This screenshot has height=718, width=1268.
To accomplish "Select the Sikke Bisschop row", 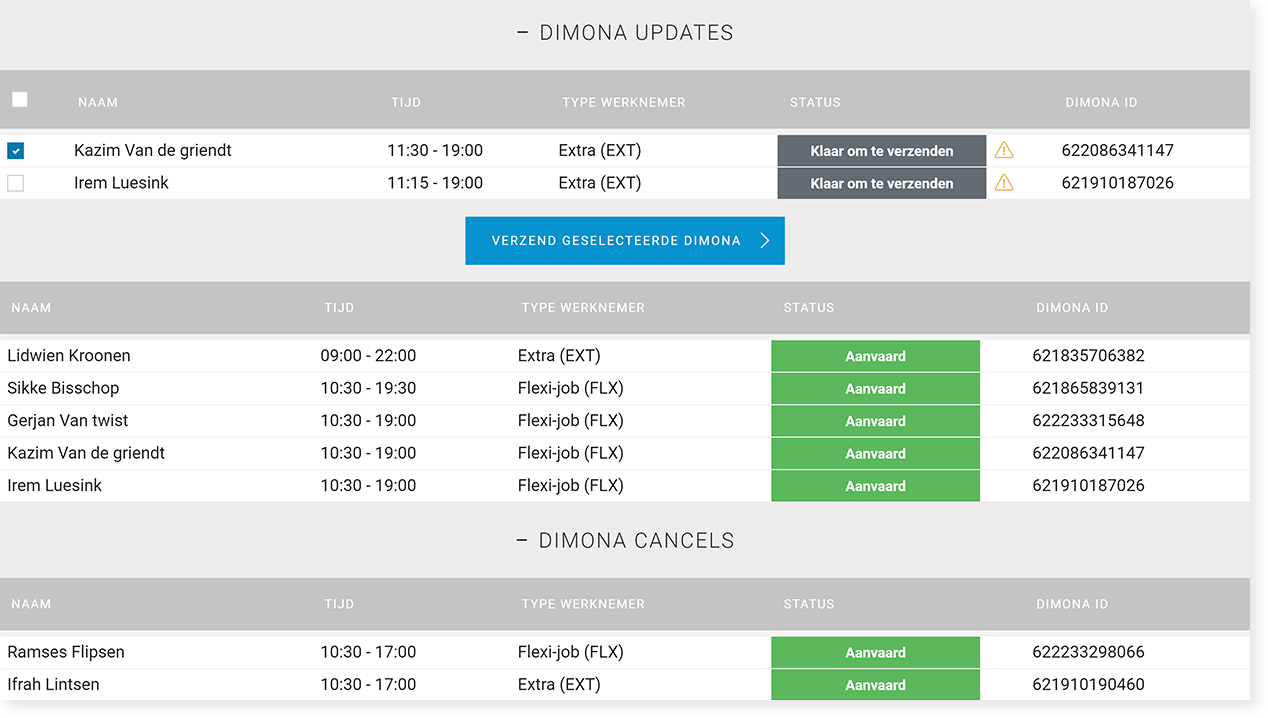I will [625, 388].
